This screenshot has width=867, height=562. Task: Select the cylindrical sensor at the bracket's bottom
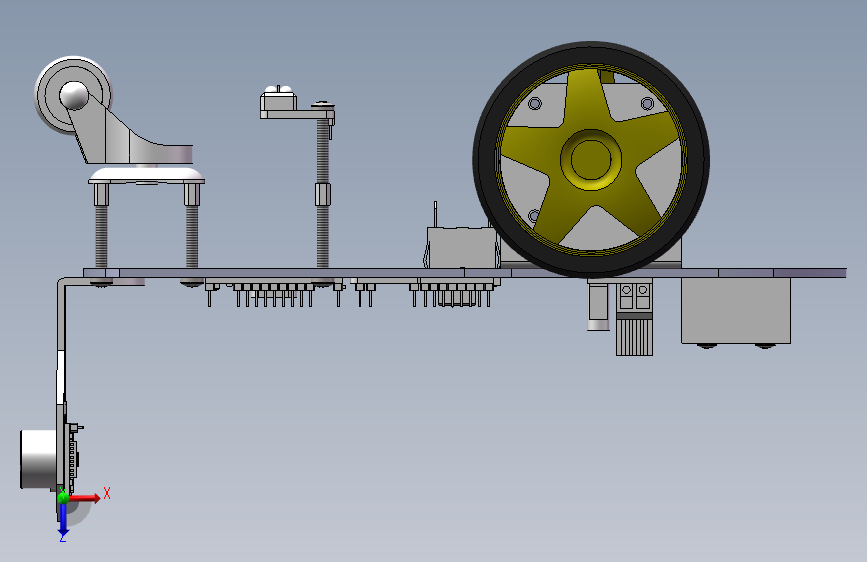click(39, 459)
